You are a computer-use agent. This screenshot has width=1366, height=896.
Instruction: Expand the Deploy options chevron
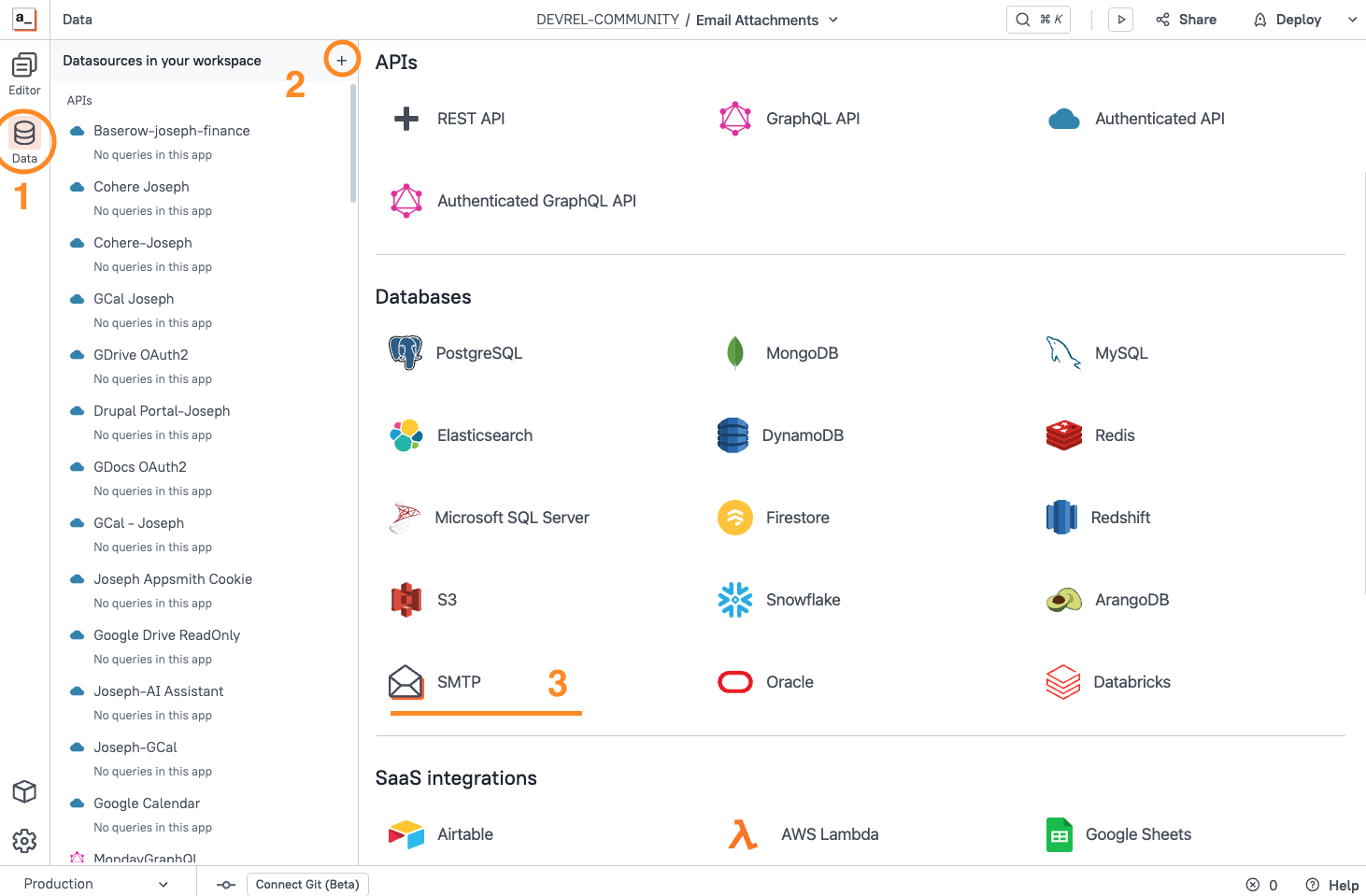tap(1352, 20)
